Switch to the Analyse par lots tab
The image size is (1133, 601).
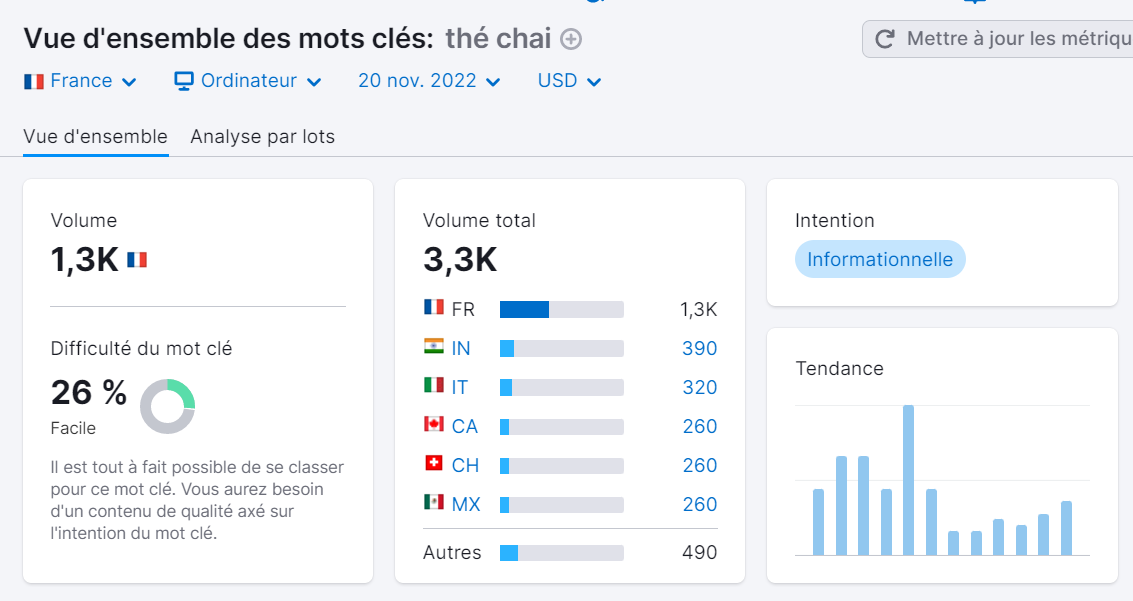tap(260, 136)
